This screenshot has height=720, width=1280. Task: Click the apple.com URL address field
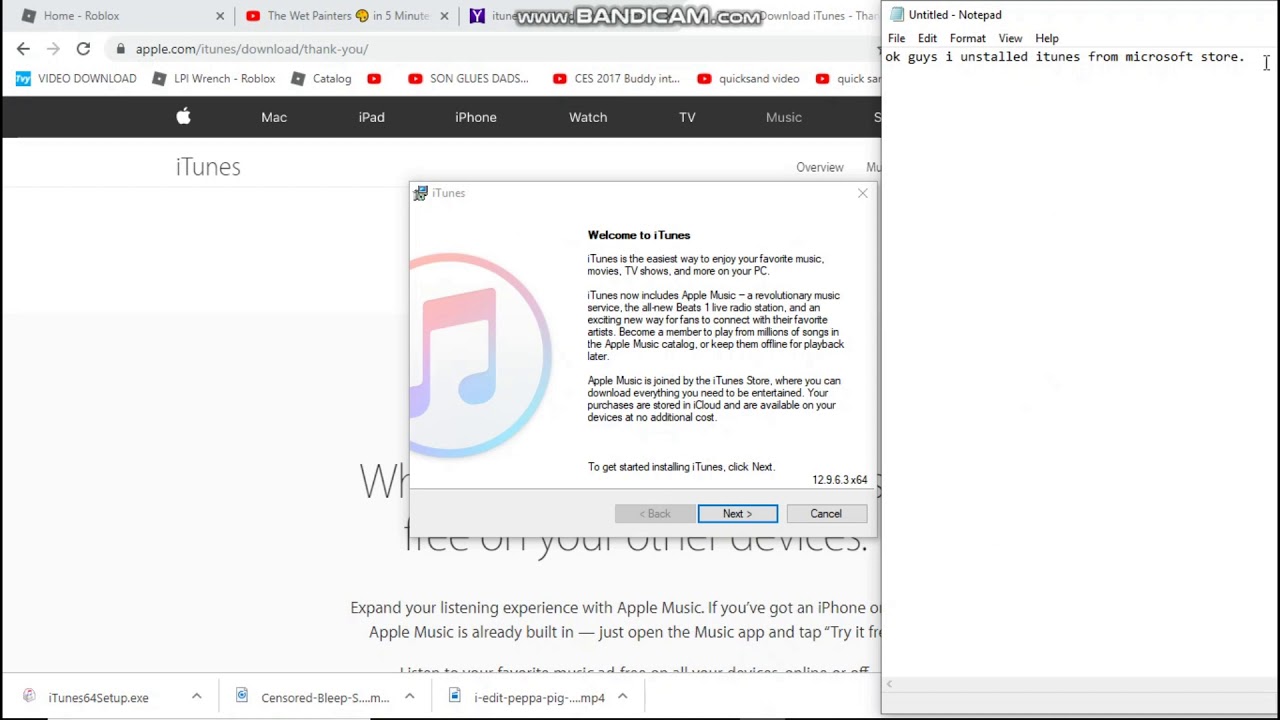click(252, 49)
